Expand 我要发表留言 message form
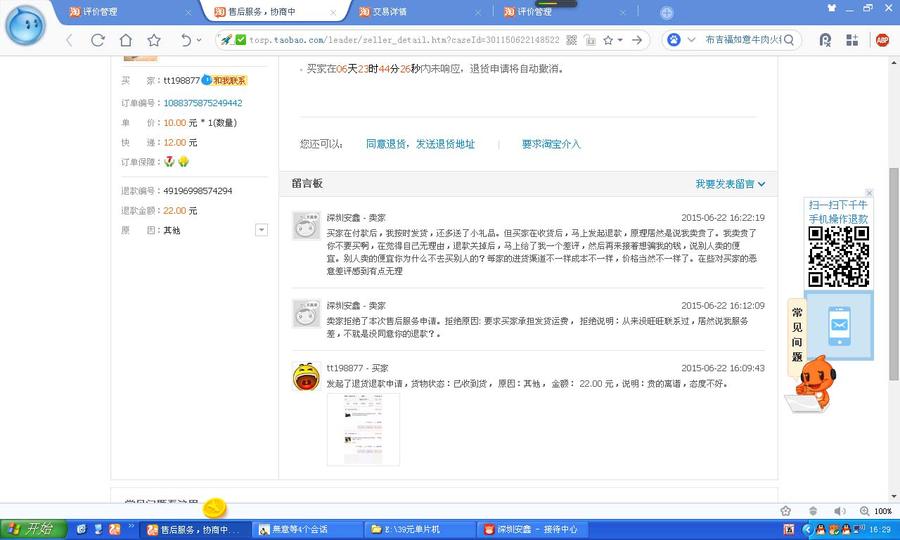Viewport: 900px width, 540px height. point(730,184)
